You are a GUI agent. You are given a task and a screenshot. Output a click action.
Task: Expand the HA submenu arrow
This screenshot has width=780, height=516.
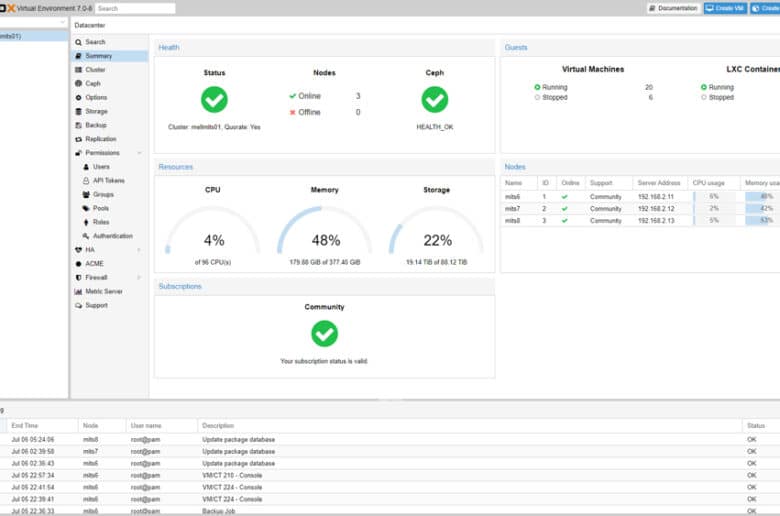139,250
